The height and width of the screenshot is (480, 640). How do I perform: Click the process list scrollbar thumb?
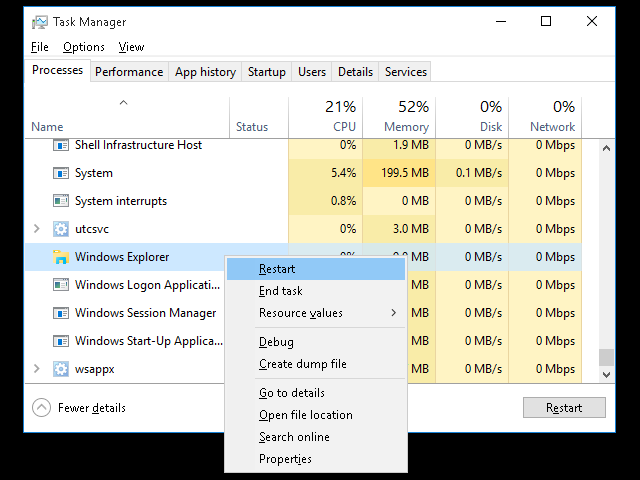point(607,358)
